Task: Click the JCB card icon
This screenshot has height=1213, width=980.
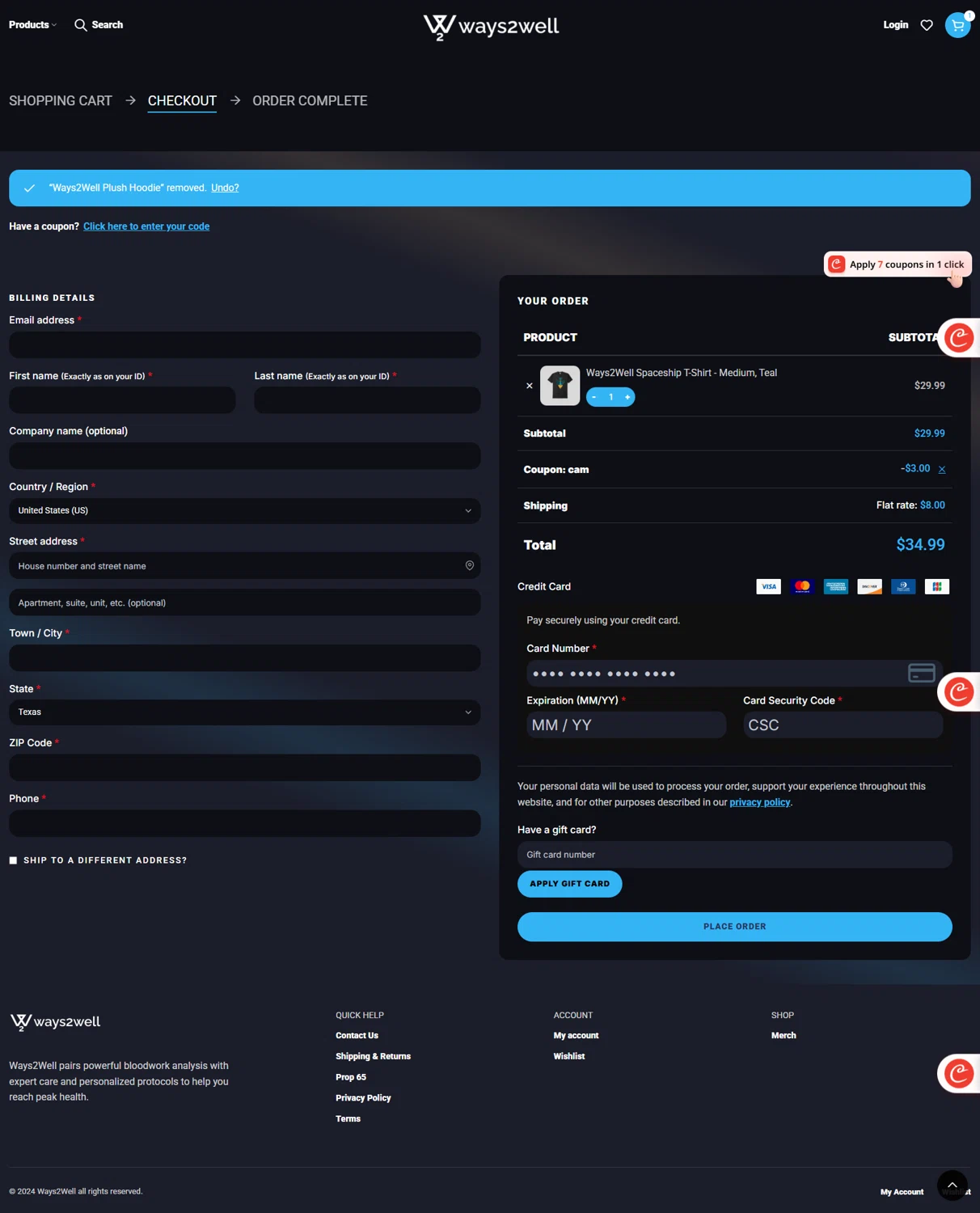Action: [x=936, y=586]
